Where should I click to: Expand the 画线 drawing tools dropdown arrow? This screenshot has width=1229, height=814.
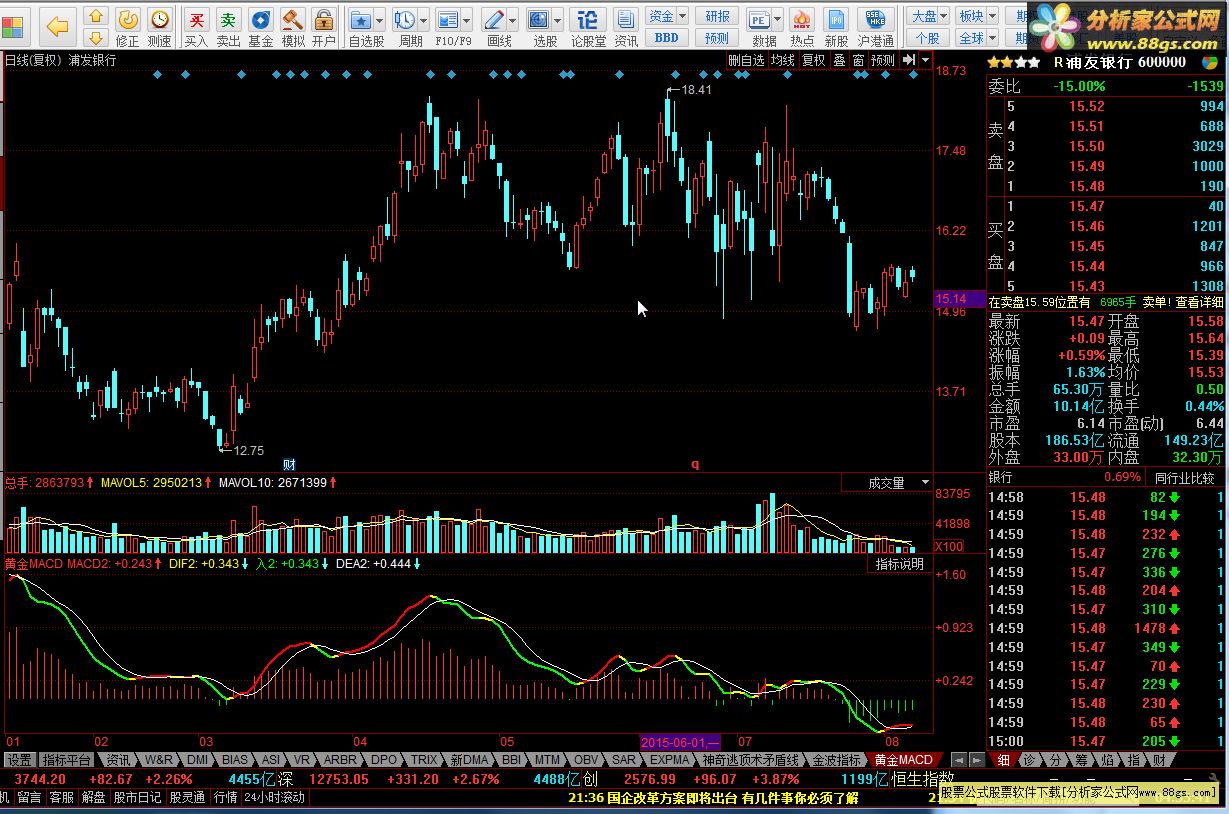point(513,20)
